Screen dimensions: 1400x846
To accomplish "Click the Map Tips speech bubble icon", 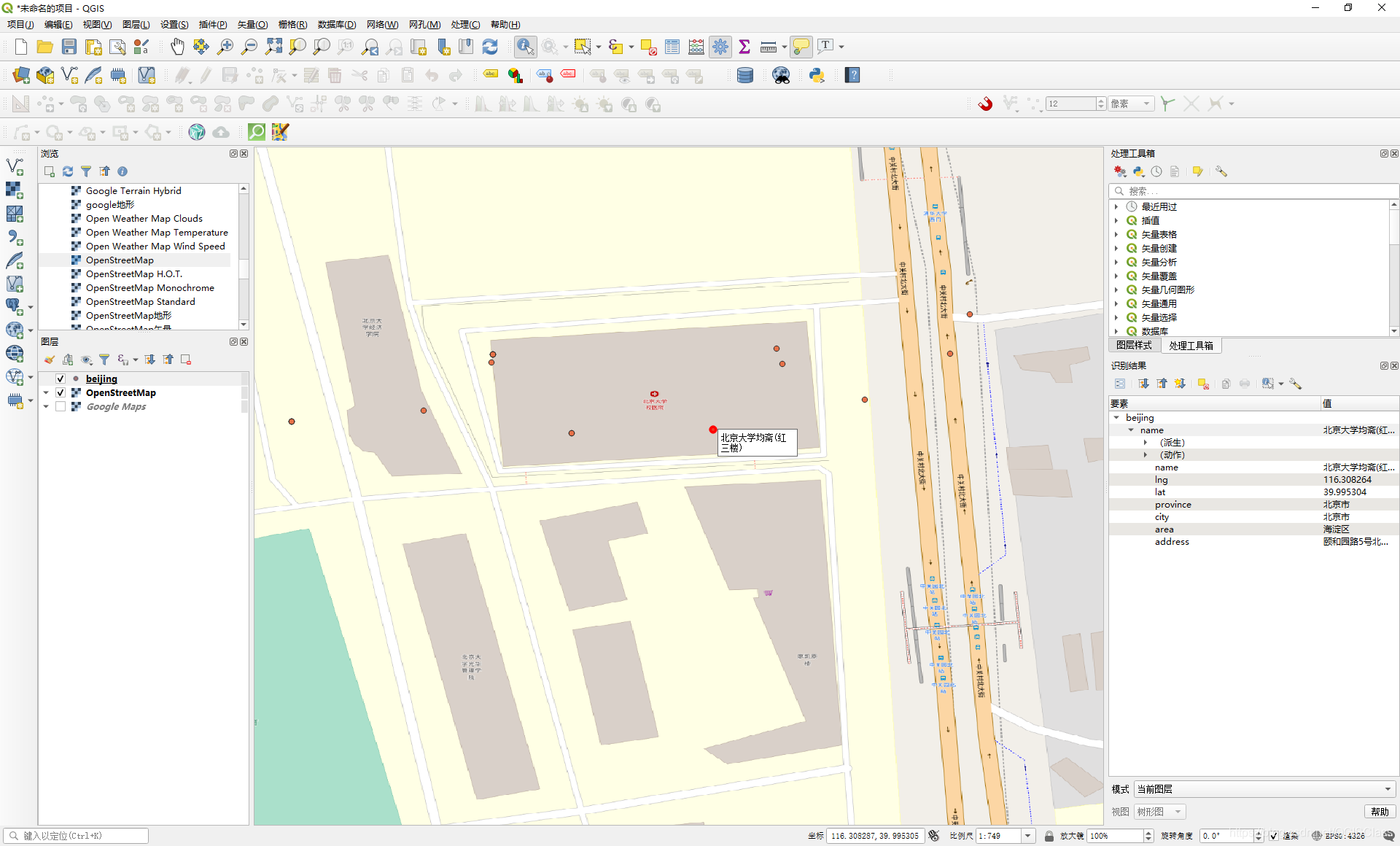I will (801, 47).
